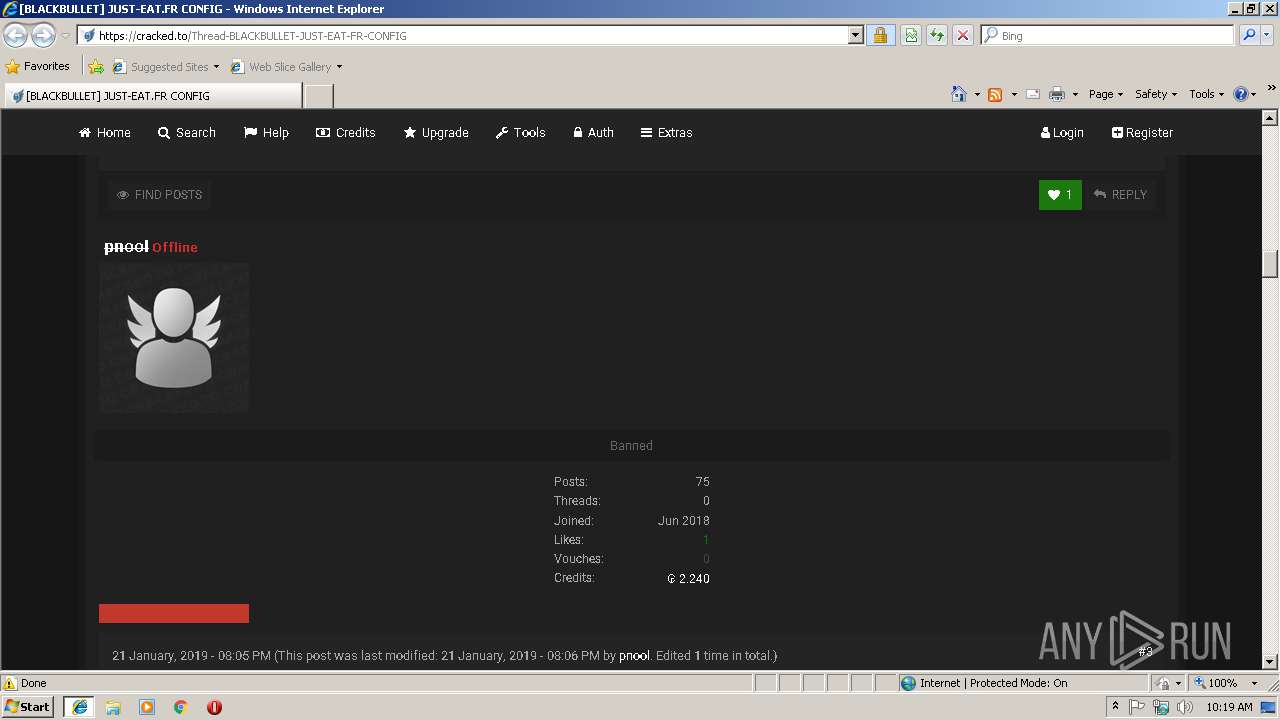Switch to the JUST-EAT.FR CONFIG tab
Viewport: 1280px width, 720px height.
pyautogui.click(x=152, y=96)
